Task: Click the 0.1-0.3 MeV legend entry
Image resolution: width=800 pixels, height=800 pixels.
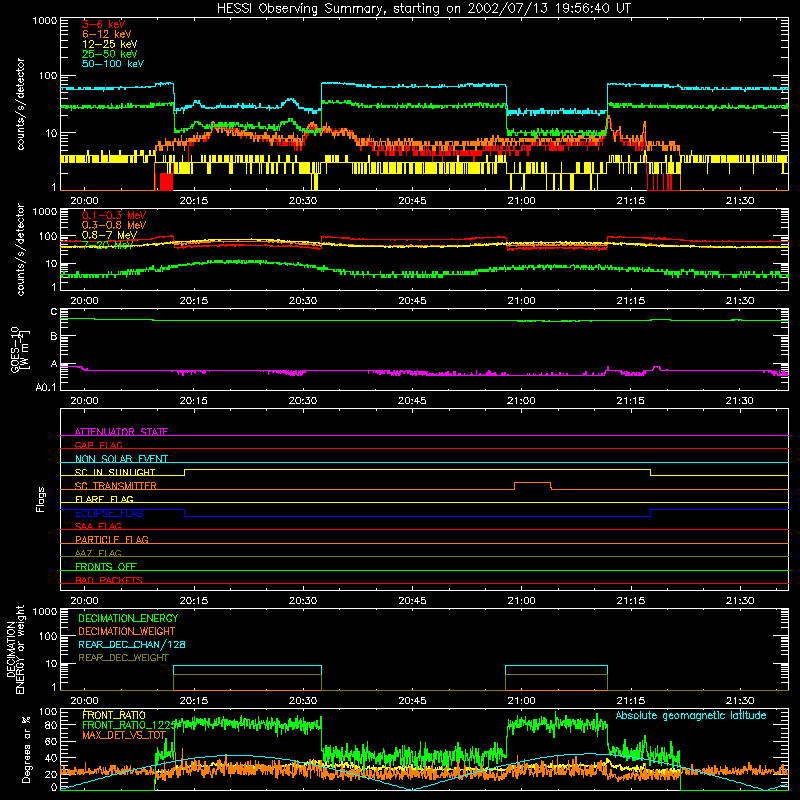Action: coord(114,215)
